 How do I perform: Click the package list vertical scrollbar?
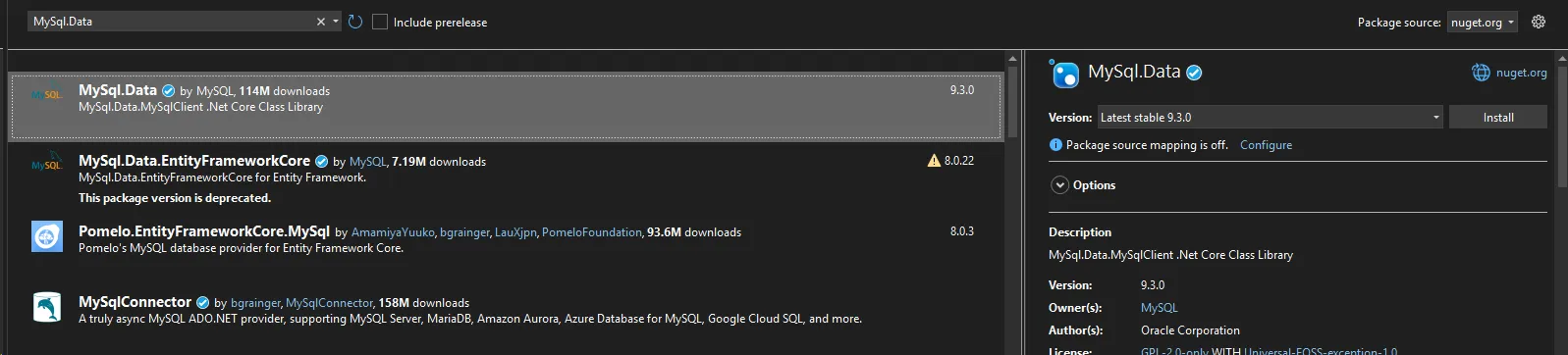coord(1012,98)
